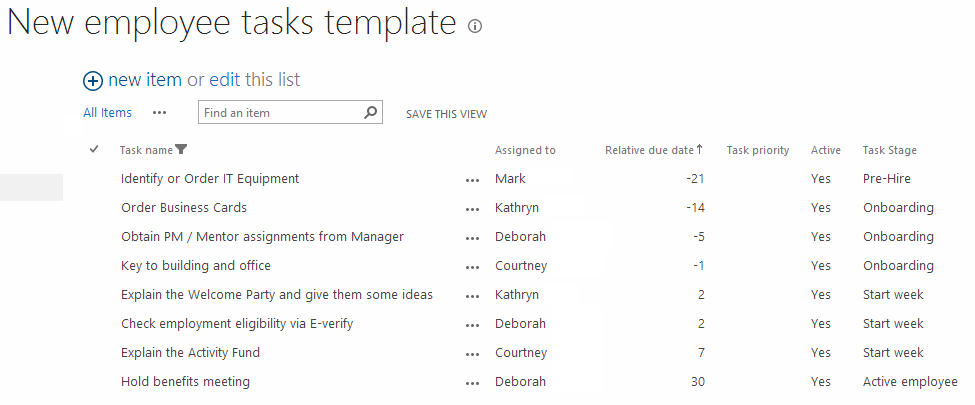Click the Task priority column header
This screenshot has height=405, width=975.
coord(758,150)
